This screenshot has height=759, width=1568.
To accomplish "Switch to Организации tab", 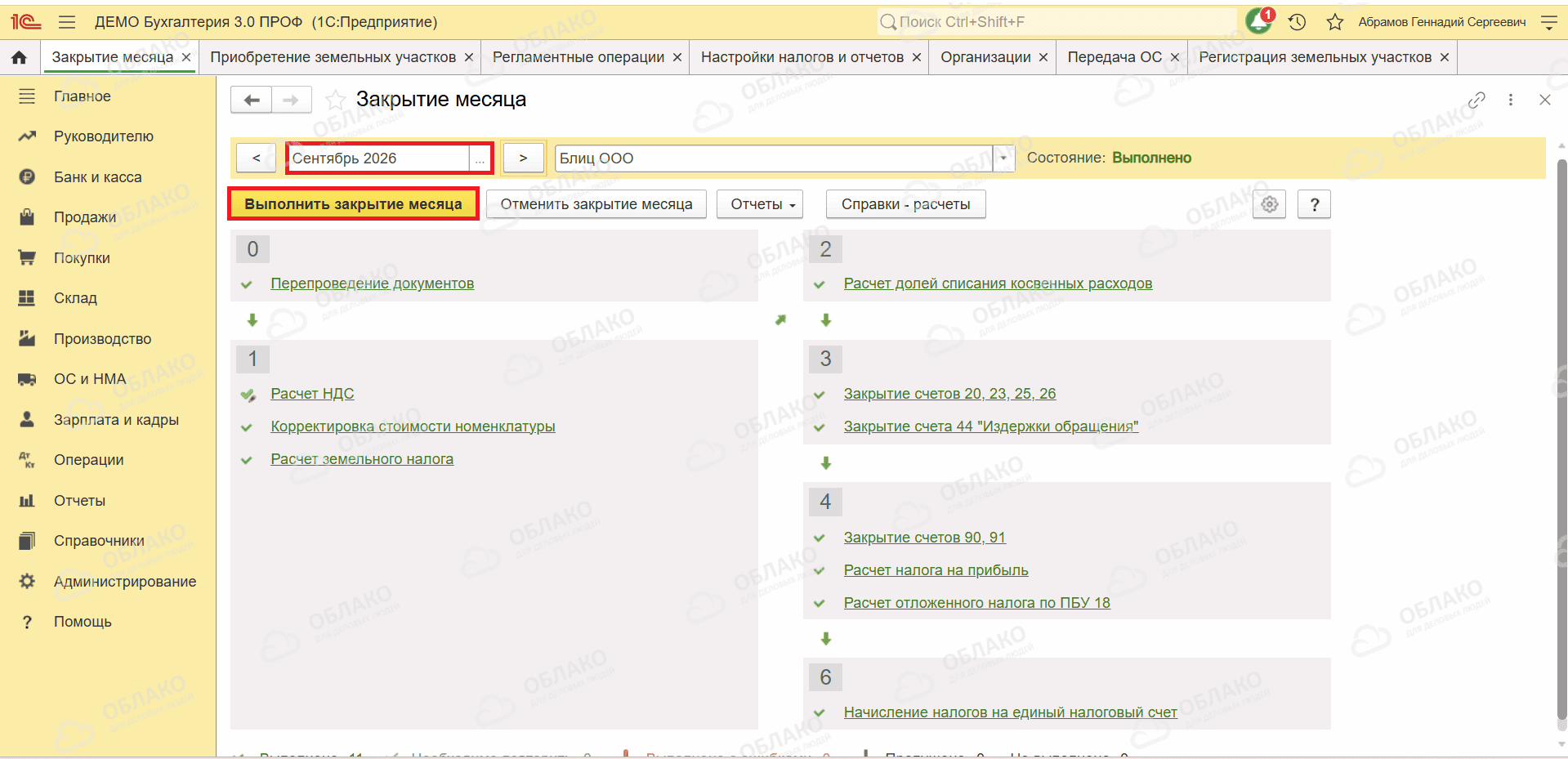I will click(985, 57).
